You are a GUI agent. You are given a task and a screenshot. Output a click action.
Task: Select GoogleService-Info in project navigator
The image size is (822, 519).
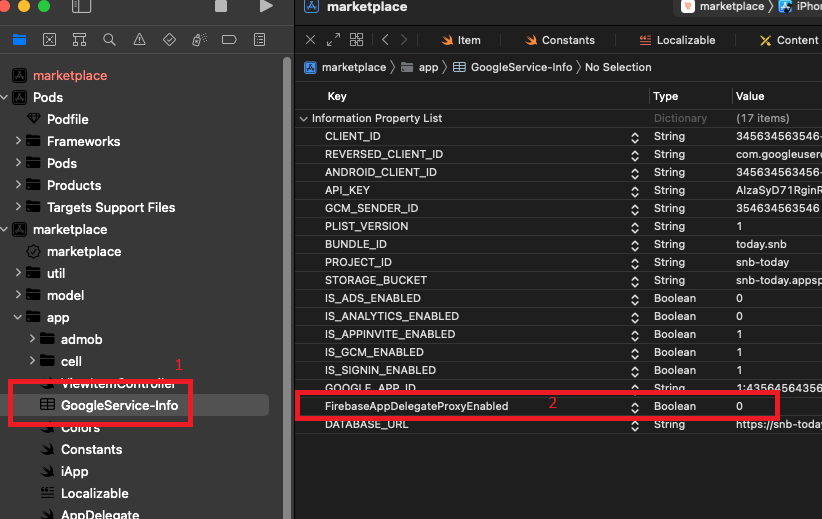click(x=119, y=405)
